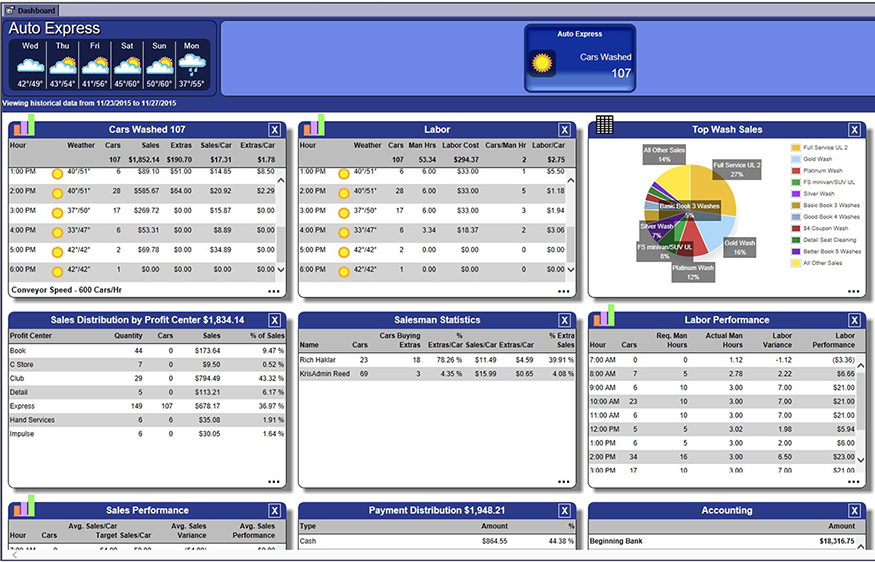
Task: Open the ellipsis menu on Cars Washed panel
Action: pos(273,291)
